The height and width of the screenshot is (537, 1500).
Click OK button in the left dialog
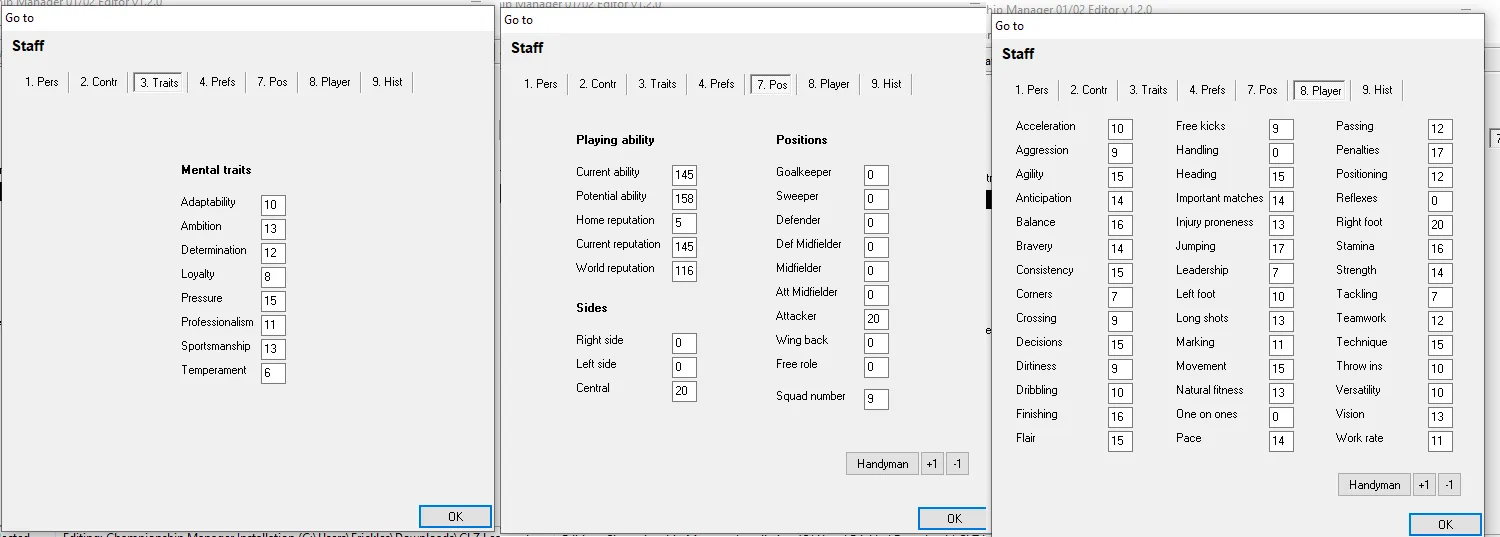455,517
